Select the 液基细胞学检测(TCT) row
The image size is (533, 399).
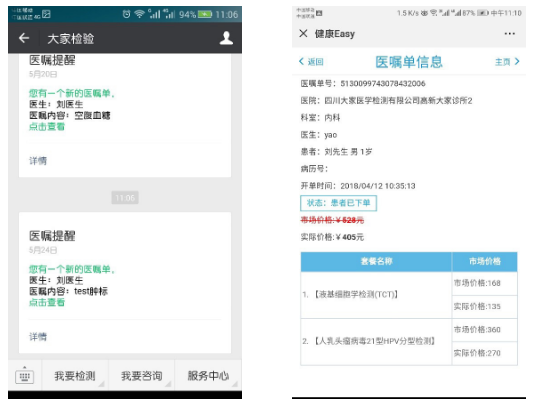[376, 294]
